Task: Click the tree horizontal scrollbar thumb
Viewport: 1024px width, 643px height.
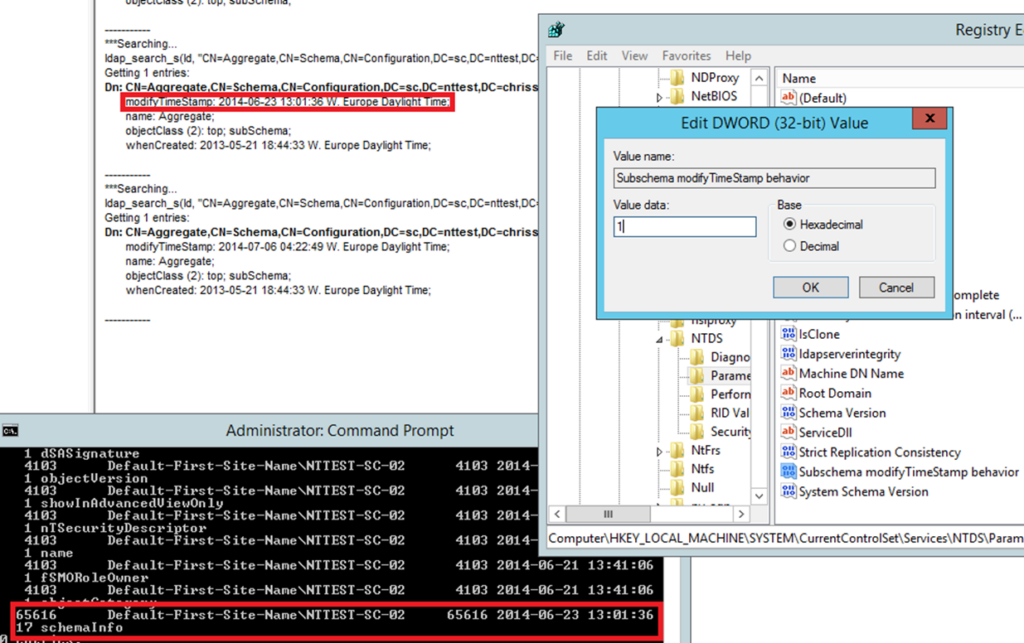Action: pos(608,514)
